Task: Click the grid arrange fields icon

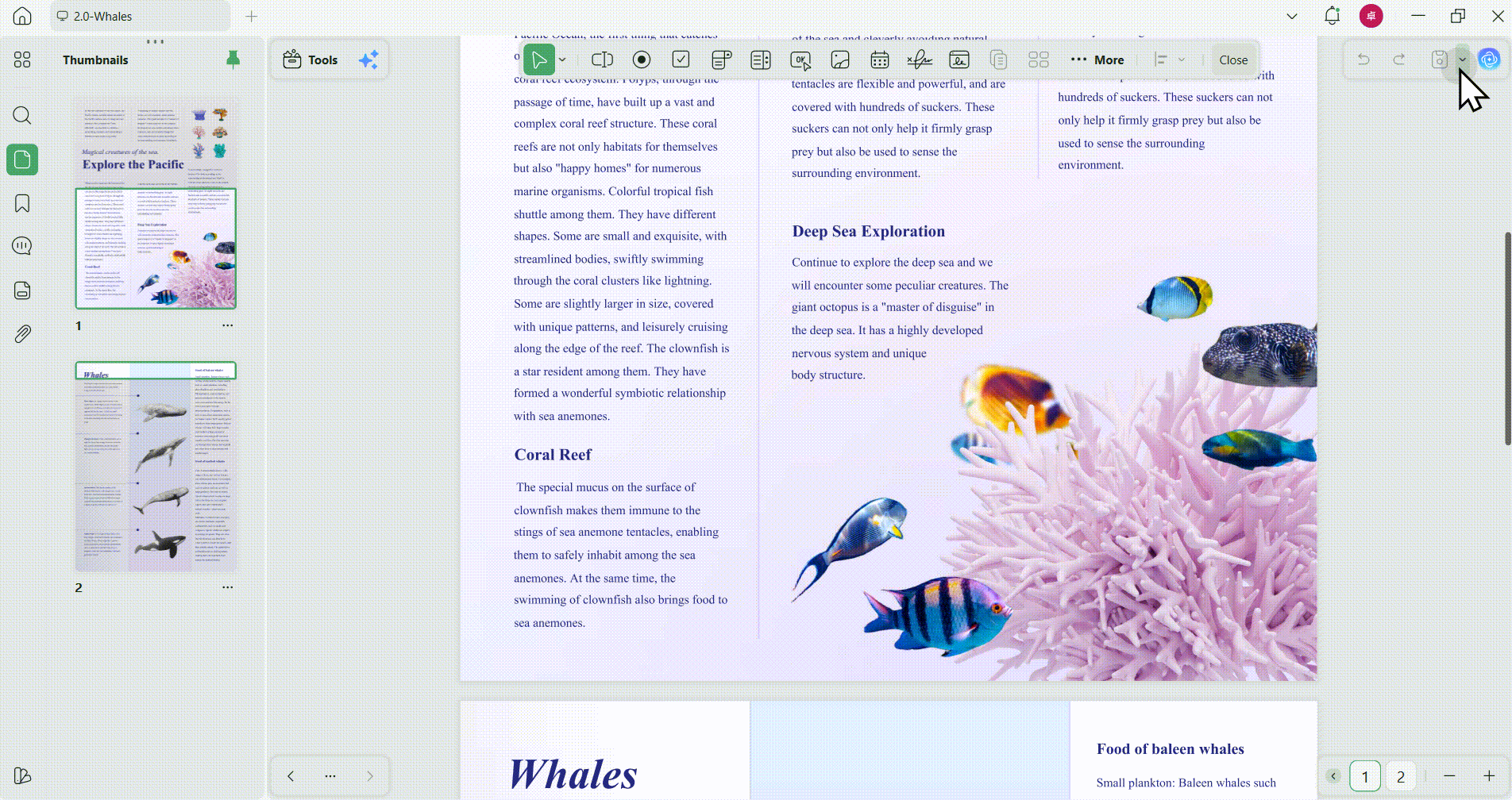Action: tap(1039, 60)
